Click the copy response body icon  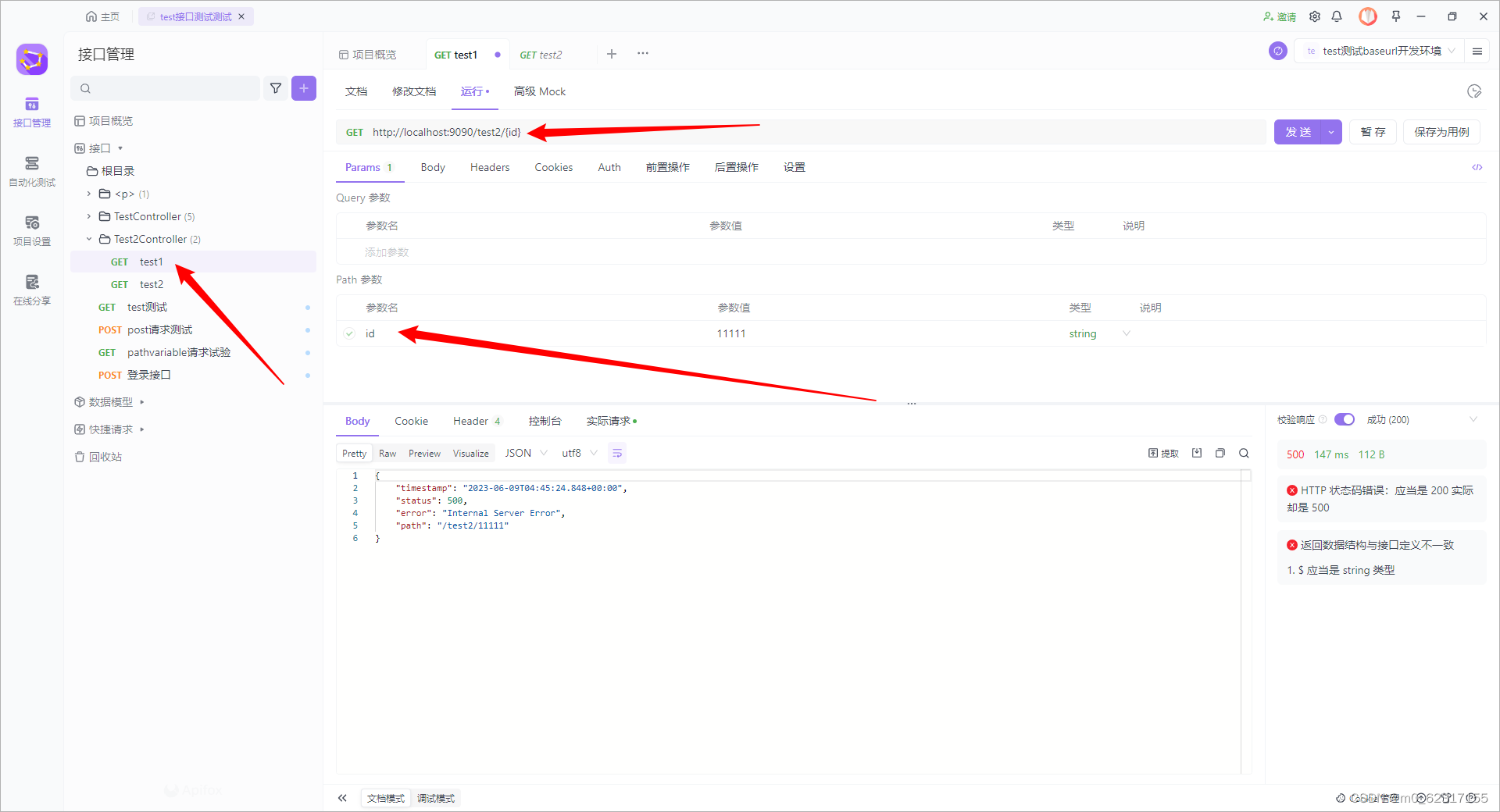point(1220,453)
